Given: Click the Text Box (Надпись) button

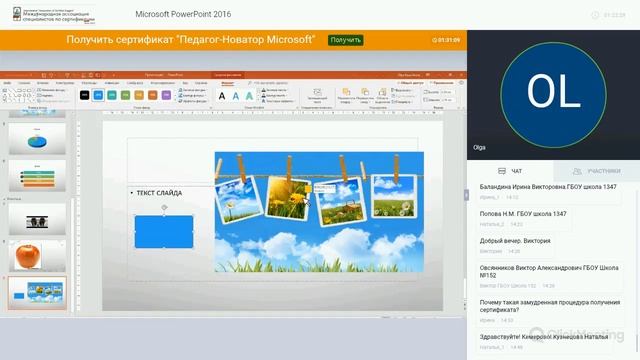Looking at the screenshot, I should pos(45,96).
